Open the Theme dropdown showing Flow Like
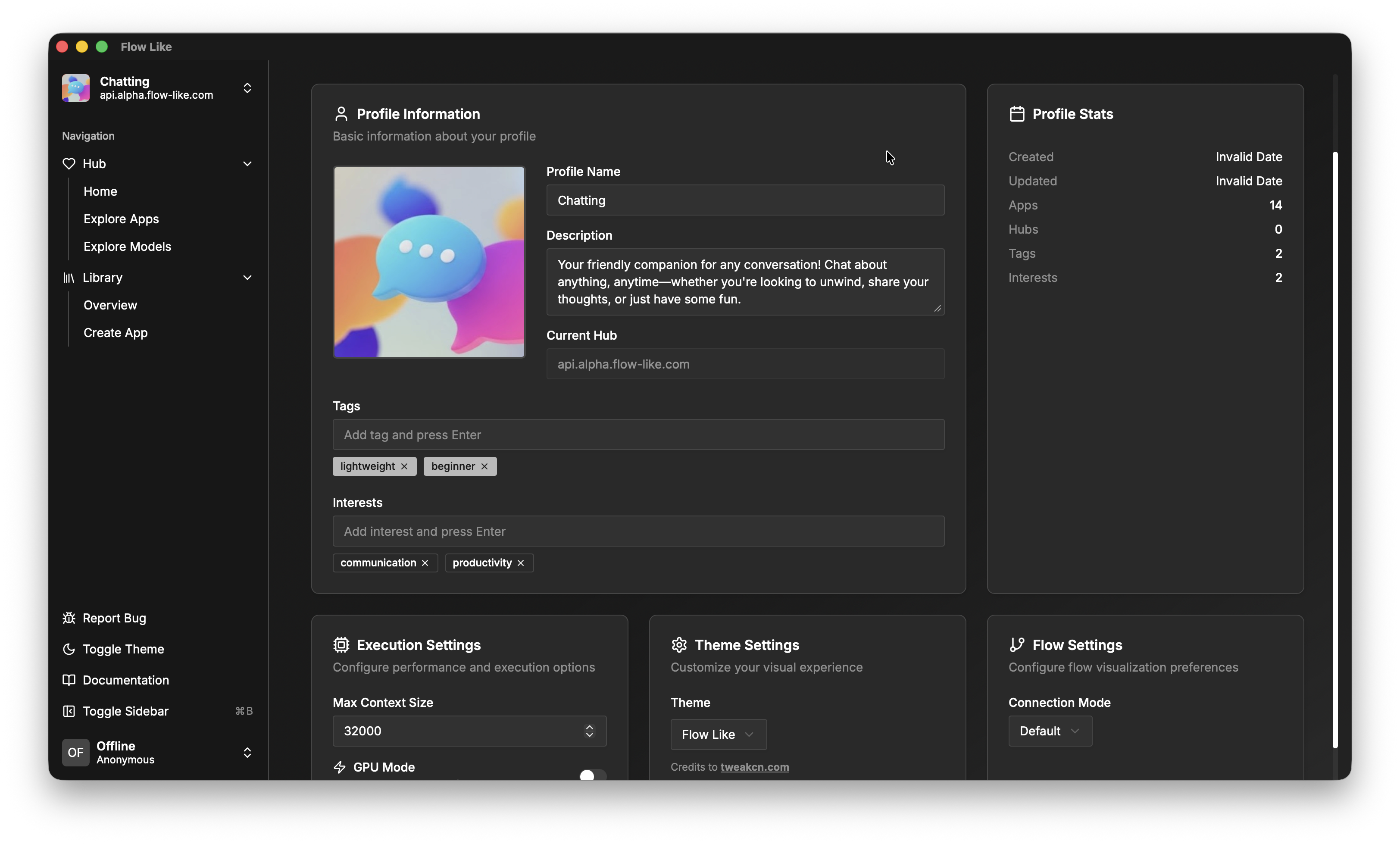The height and width of the screenshot is (844, 1400). [x=718, y=734]
